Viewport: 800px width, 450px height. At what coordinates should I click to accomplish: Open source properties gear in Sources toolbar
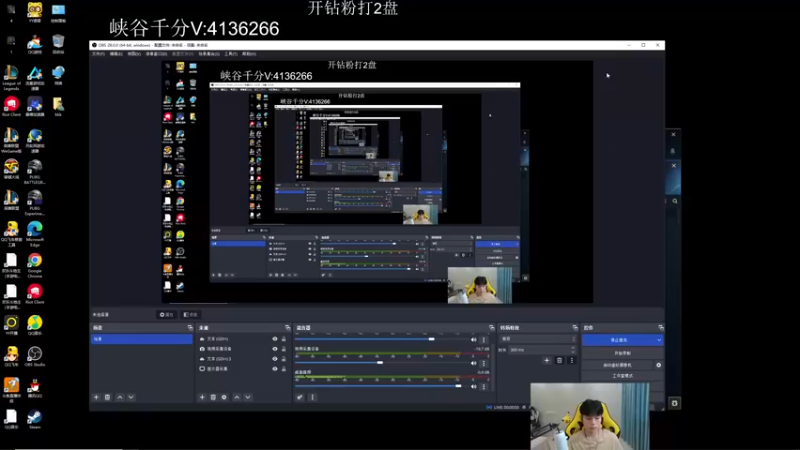[224, 397]
